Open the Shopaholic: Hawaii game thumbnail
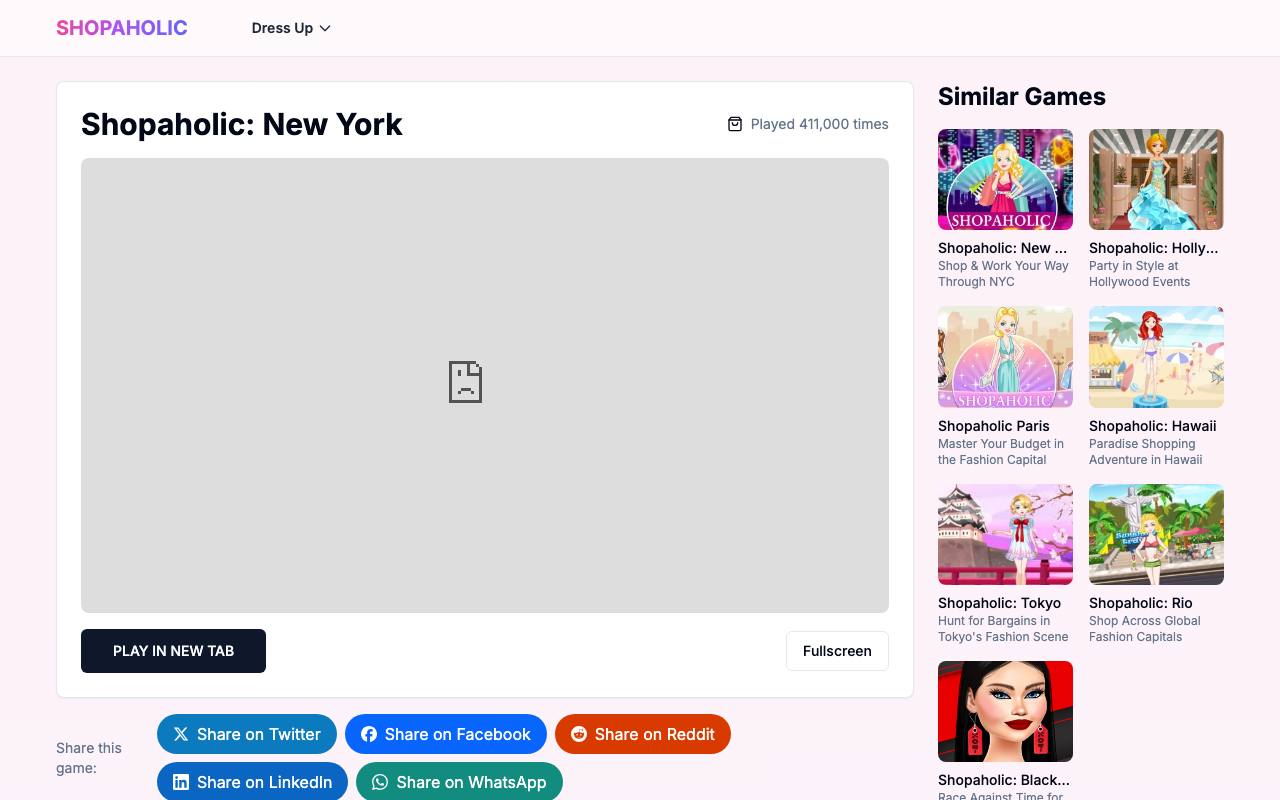 coord(1156,357)
